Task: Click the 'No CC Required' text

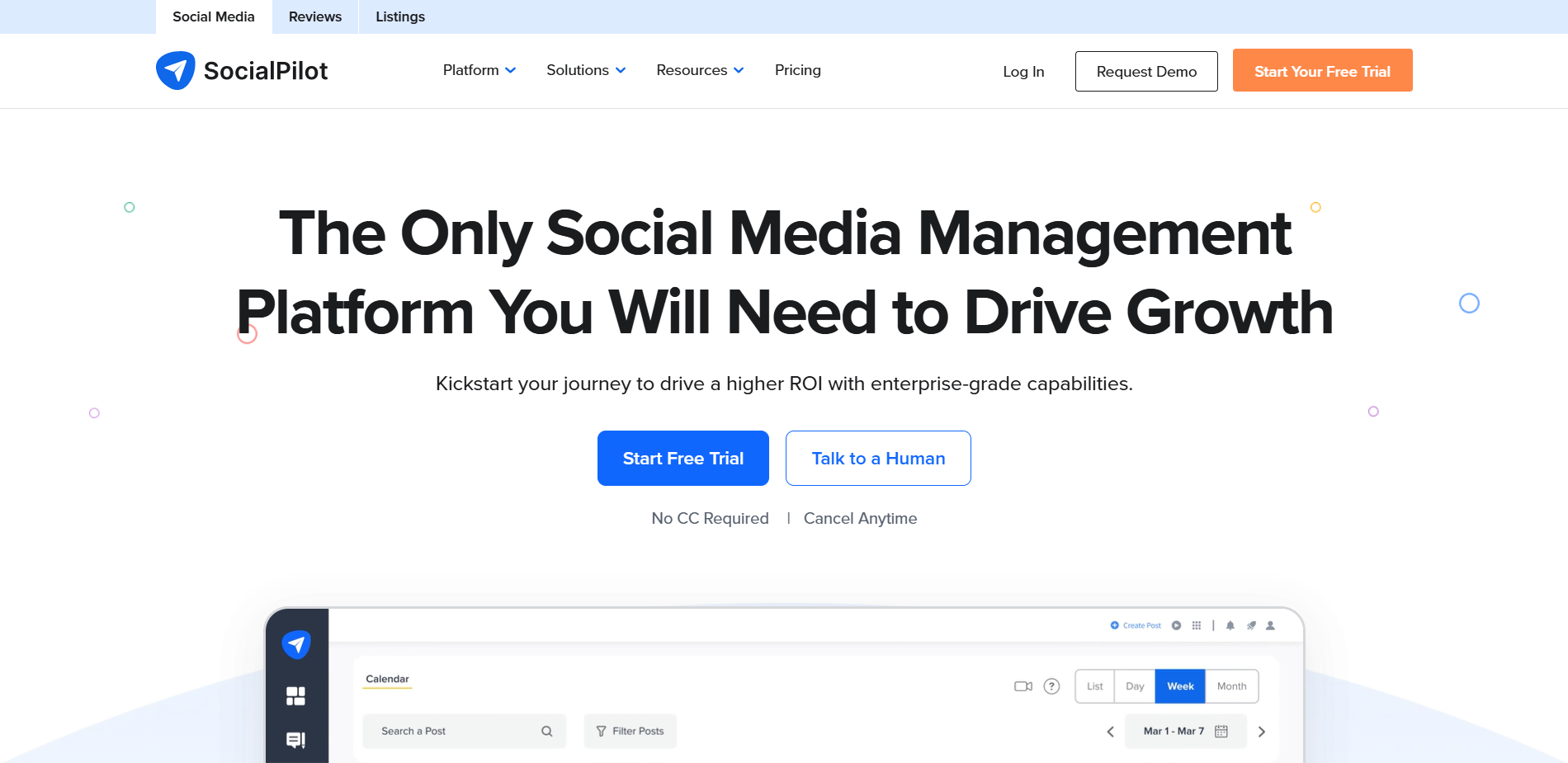Action: (710, 518)
